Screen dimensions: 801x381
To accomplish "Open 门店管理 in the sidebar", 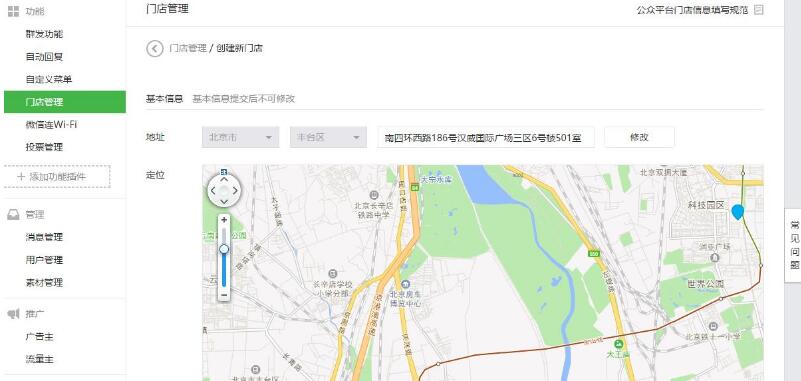I will pos(65,102).
